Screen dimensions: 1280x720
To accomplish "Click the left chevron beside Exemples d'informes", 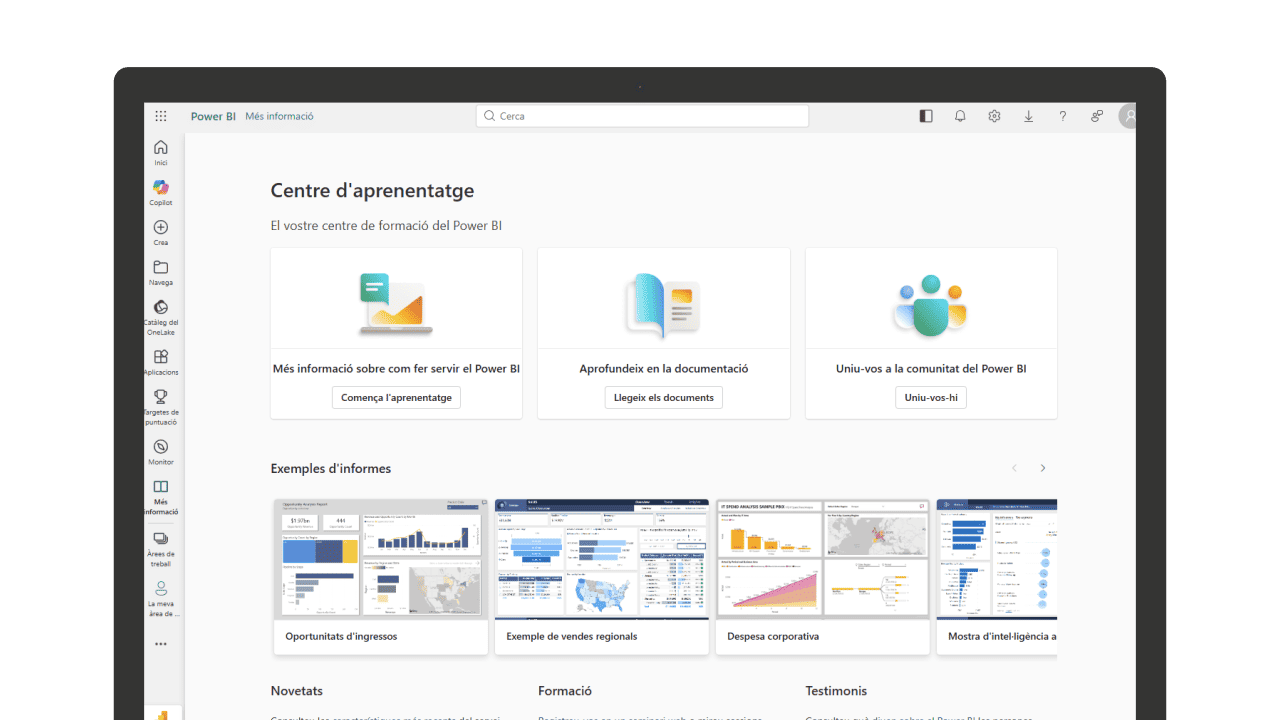I will point(1014,467).
